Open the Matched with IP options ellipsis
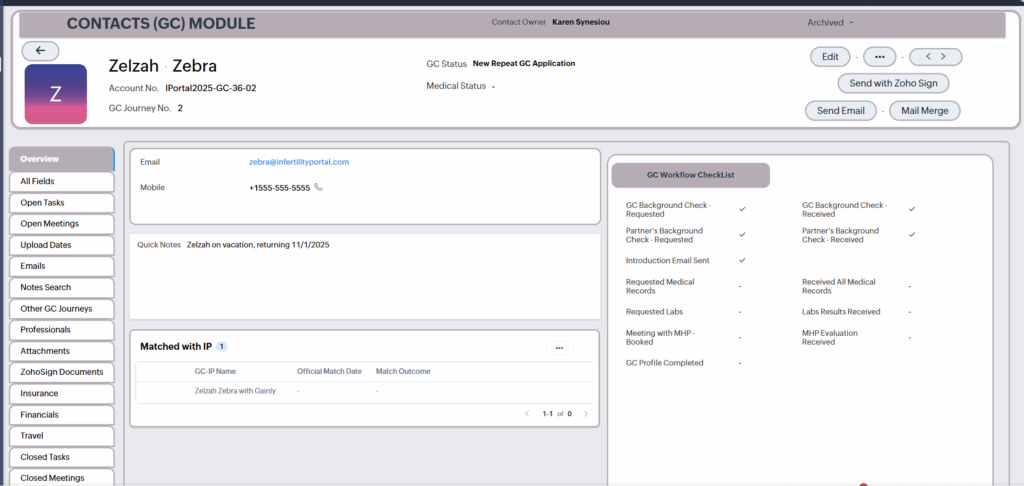Viewport: 1024px width, 486px height. tap(559, 348)
